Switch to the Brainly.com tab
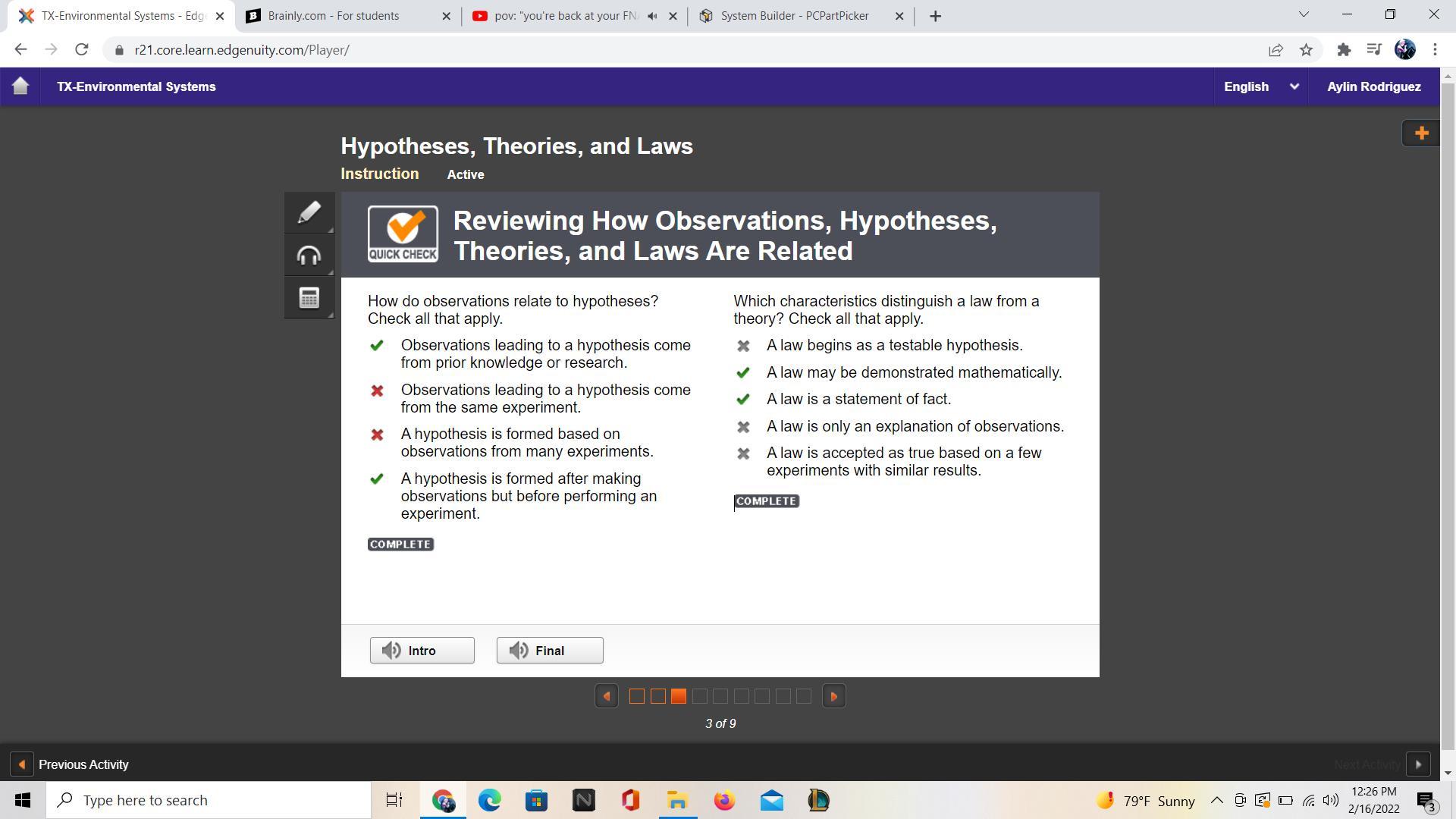This screenshot has width=1456, height=819. click(x=334, y=16)
